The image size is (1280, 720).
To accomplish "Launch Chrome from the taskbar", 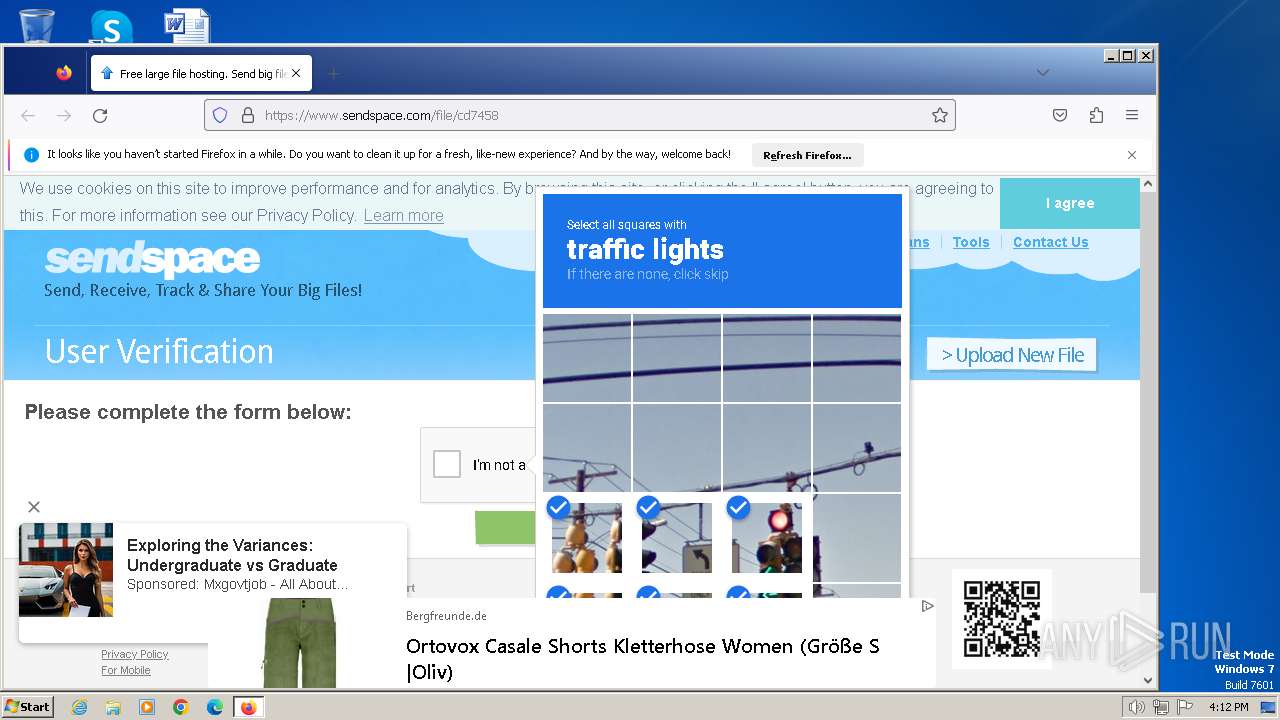I will [x=181, y=707].
